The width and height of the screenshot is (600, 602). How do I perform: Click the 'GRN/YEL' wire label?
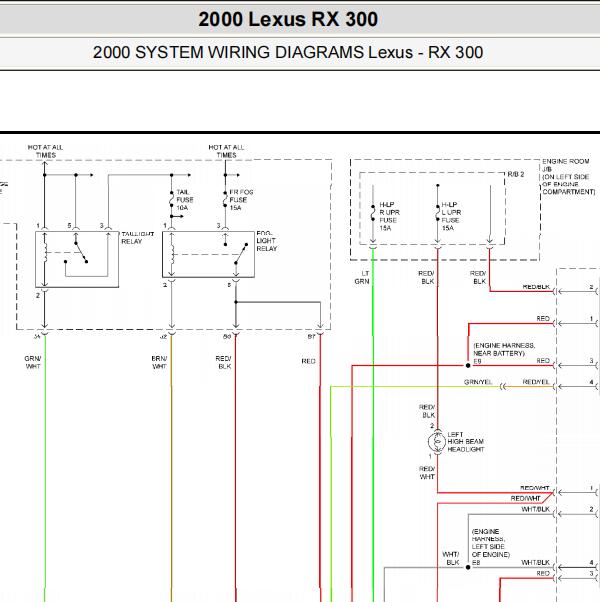pos(478,382)
